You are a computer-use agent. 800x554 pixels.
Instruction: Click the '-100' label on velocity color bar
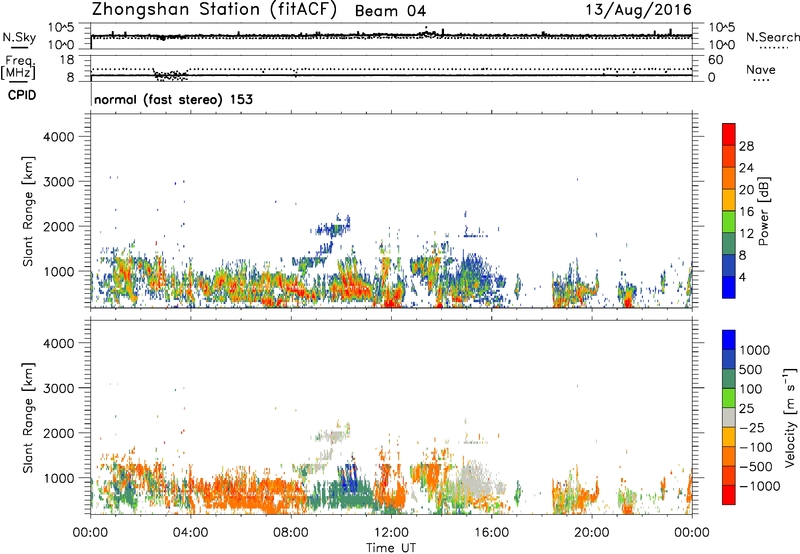coord(755,447)
